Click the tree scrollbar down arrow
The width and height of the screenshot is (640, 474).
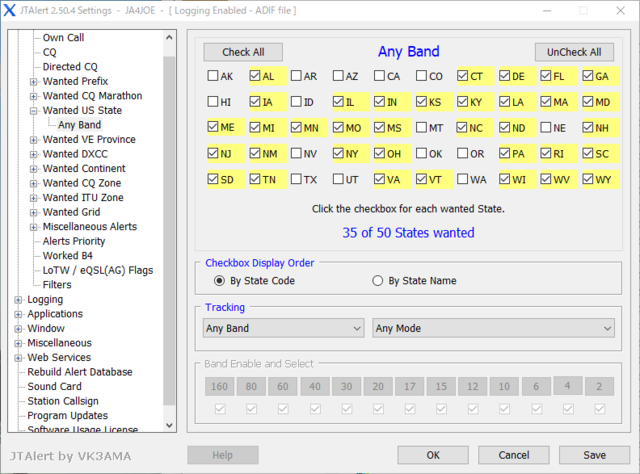pyautogui.click(x=169, y=425)
